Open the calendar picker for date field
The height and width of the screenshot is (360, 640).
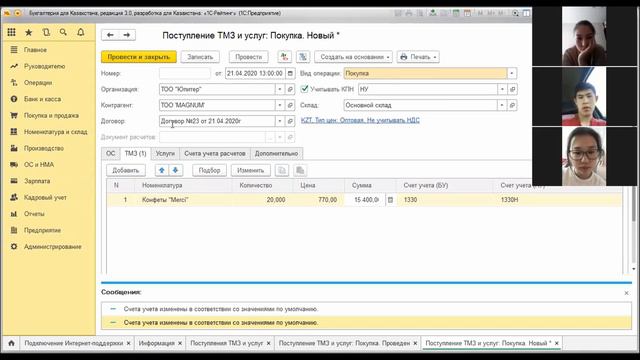click(290, 73)
